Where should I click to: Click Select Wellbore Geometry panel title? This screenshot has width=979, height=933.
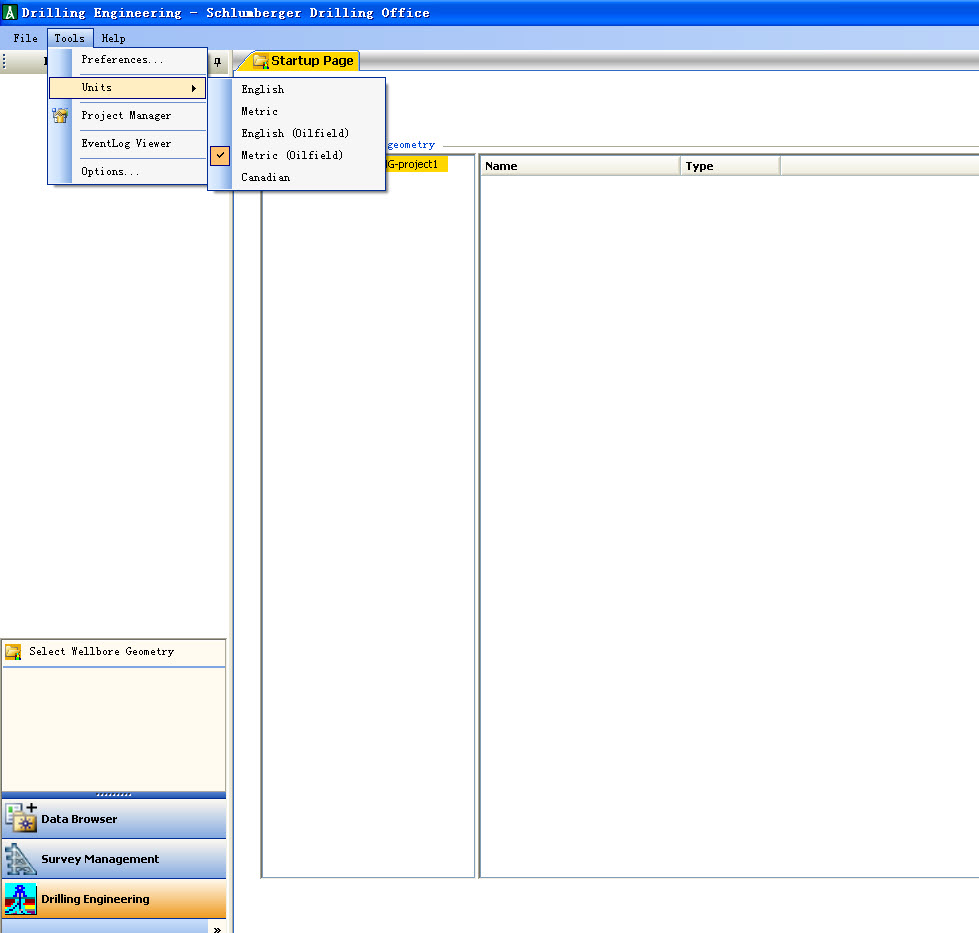click(x=102, y=651)
